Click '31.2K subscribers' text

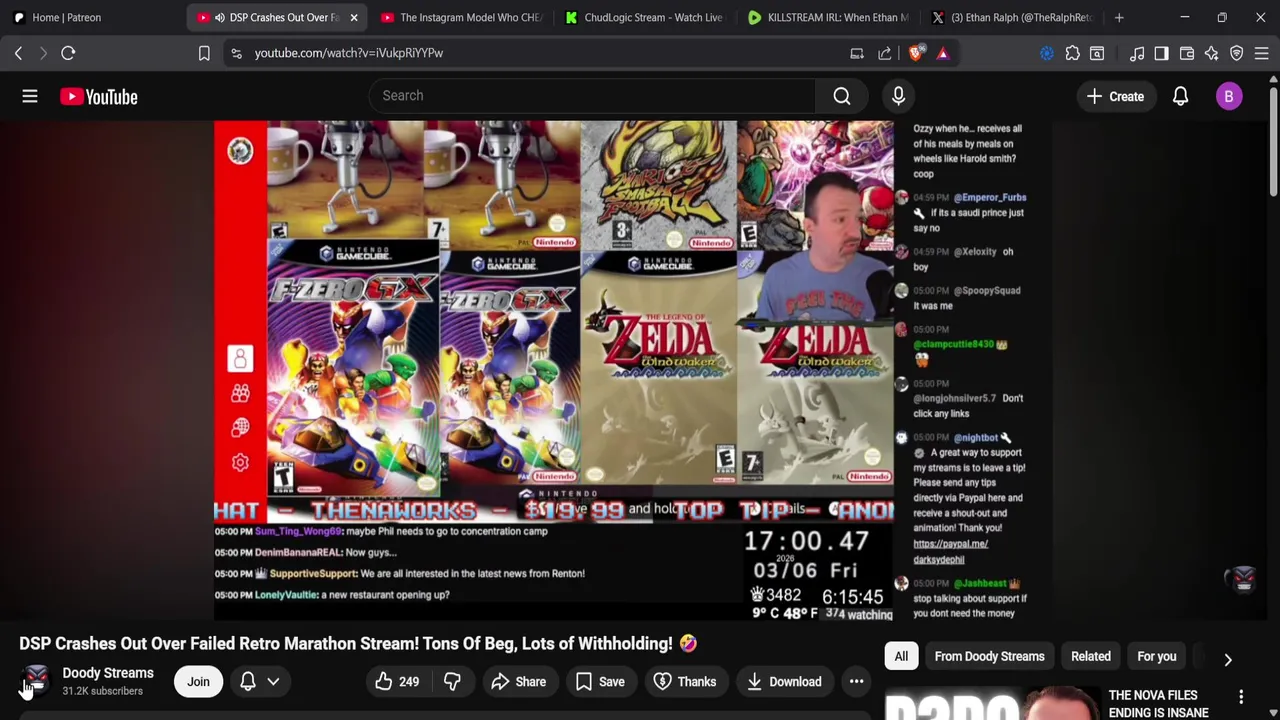click(102, 691)
